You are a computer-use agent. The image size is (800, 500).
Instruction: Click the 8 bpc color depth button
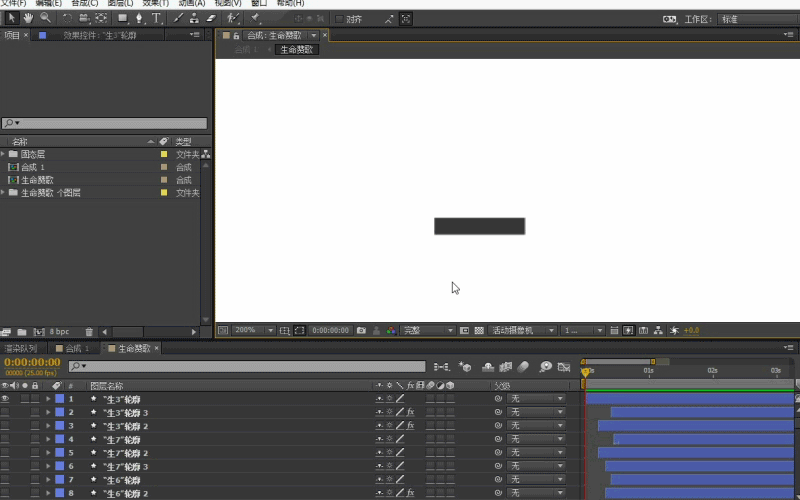pos(59,331)
